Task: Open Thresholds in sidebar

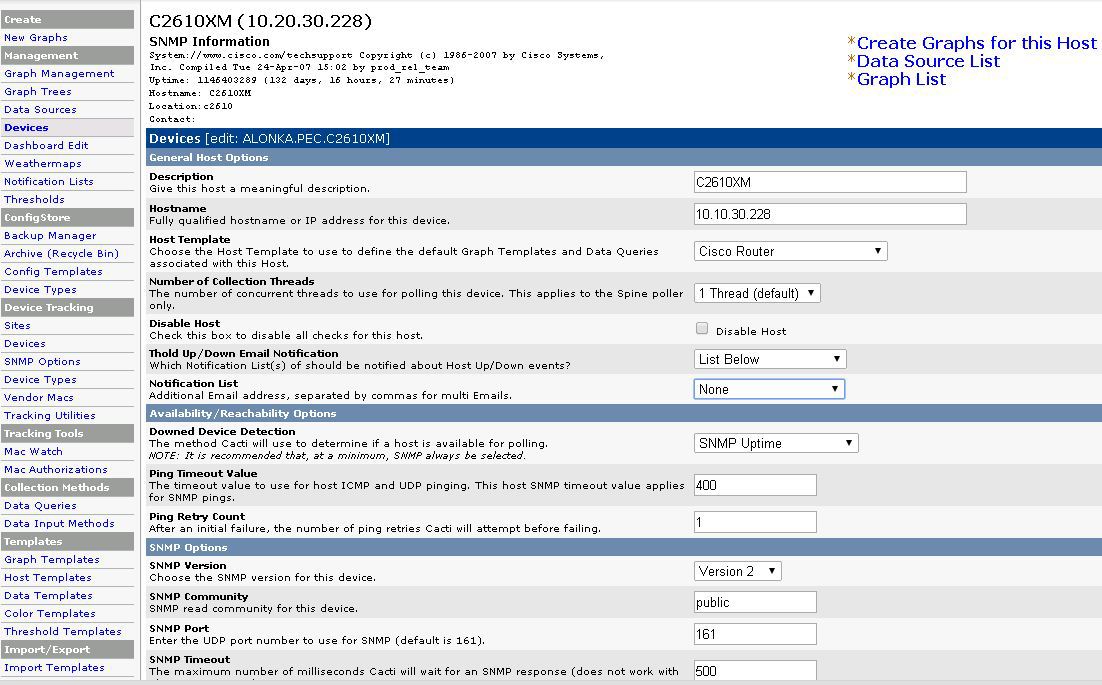Action: coord(34,200)
